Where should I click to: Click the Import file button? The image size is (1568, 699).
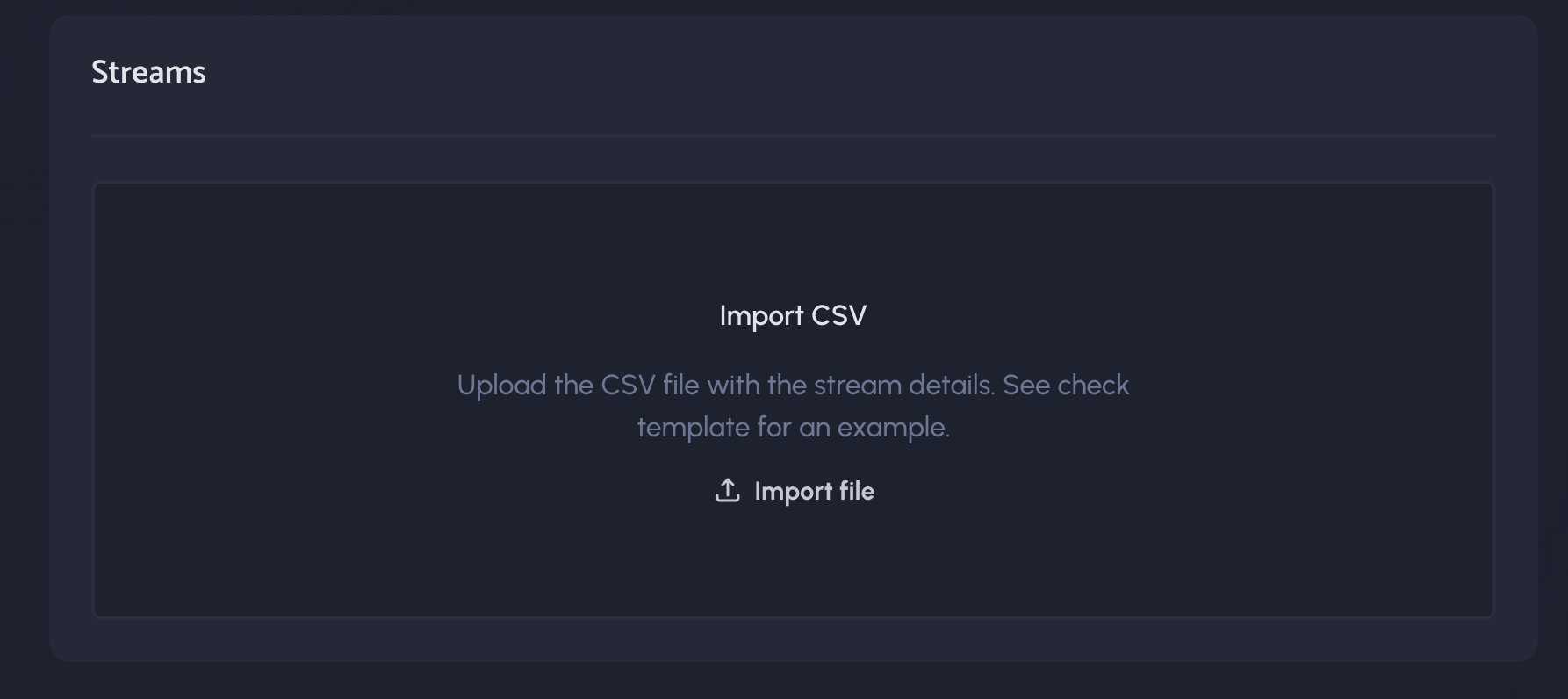point(793,491)
